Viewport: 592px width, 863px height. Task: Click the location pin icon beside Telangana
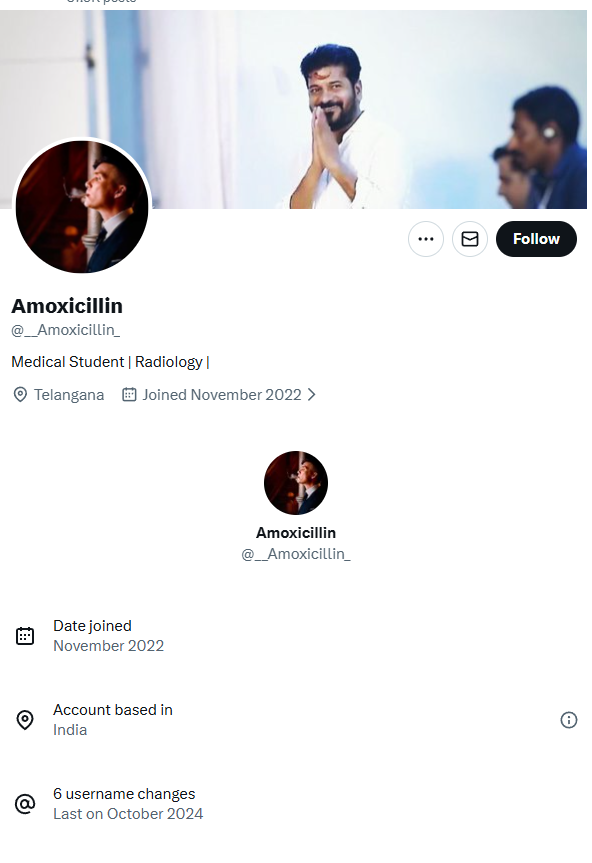click(x=20, y=395)
